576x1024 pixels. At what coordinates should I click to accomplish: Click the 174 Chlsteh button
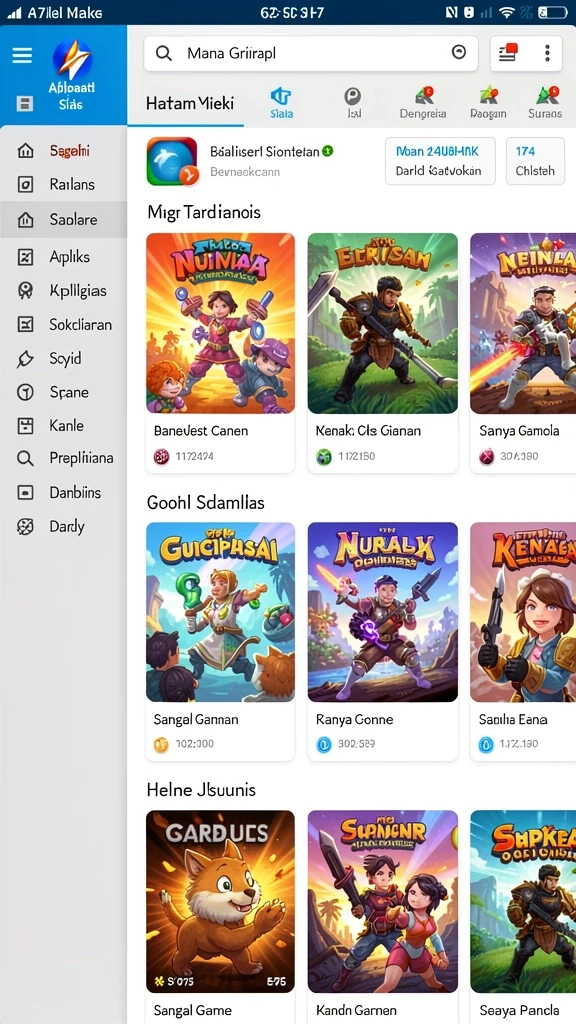[x=535, y=161]
